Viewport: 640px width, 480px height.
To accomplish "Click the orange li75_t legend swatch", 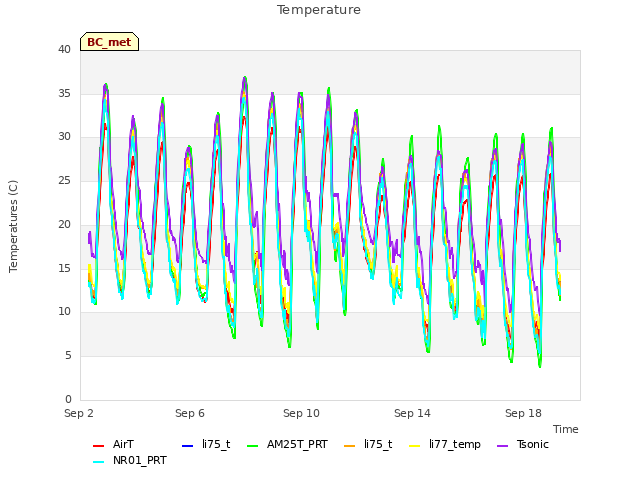I will [x=350, y=445].
